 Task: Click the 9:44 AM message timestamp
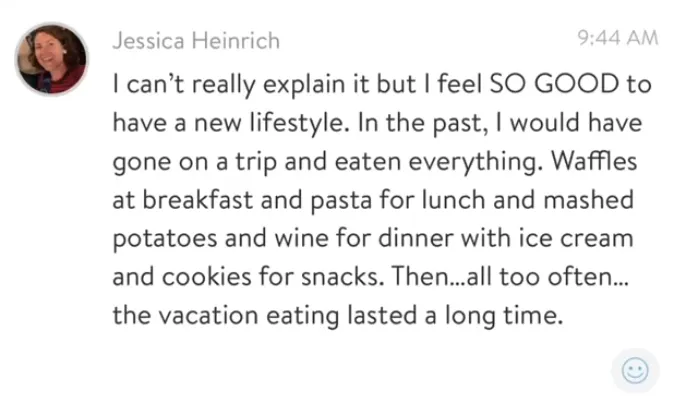point(618,38)
